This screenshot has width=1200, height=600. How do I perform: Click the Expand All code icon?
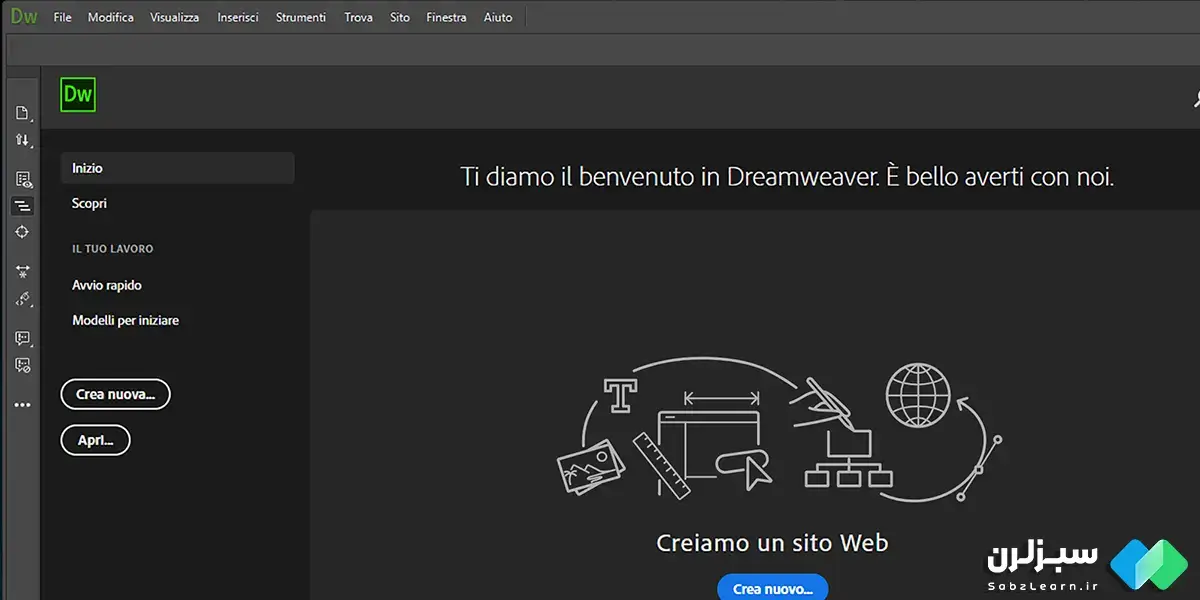(x=22, y=271)
